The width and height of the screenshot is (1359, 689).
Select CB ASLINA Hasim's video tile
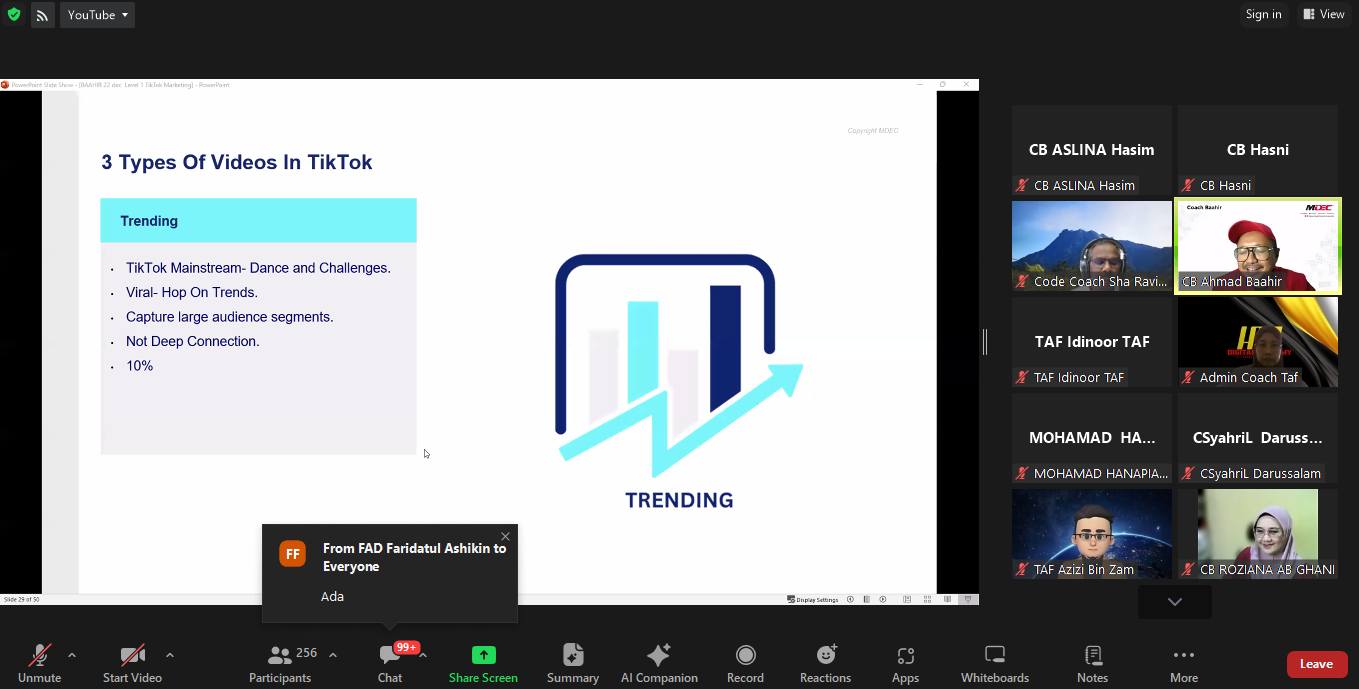click(1092, 150)
